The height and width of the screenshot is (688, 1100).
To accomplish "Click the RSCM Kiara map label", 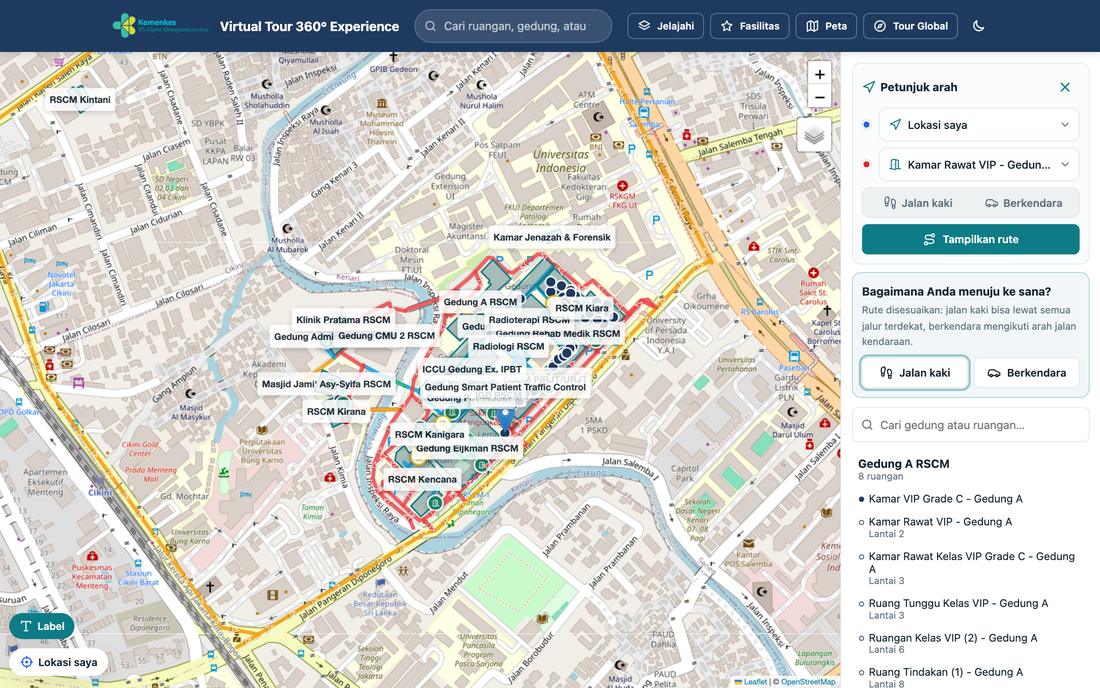I will click(582, 308).
